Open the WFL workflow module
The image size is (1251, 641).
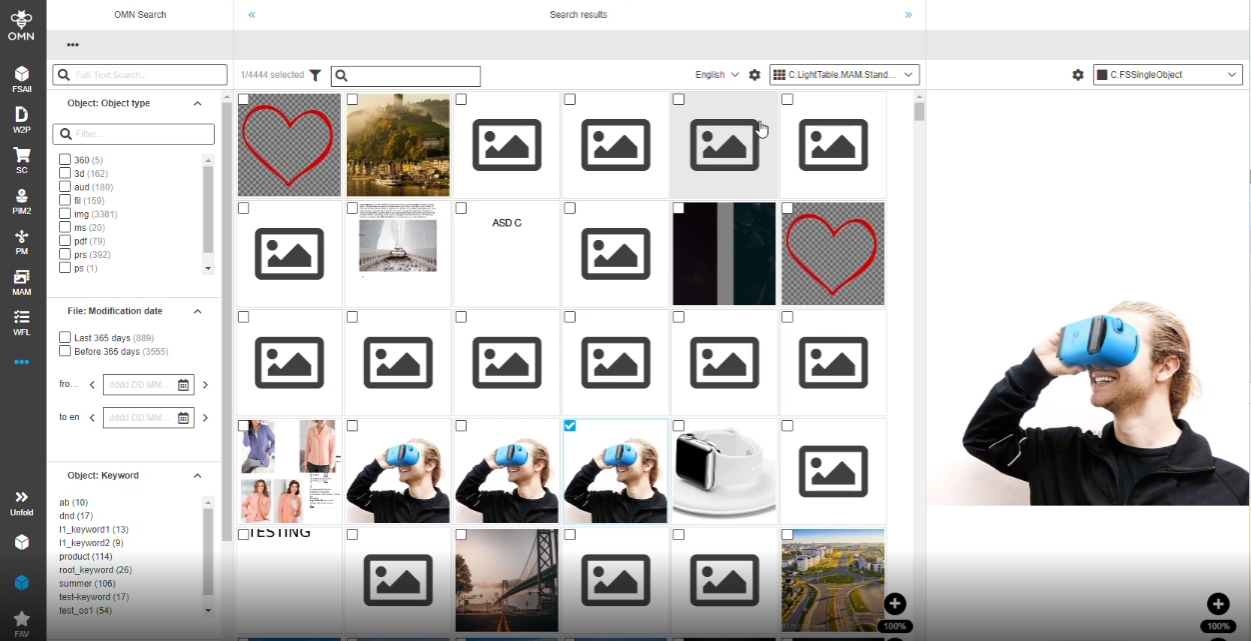[22, 322]
